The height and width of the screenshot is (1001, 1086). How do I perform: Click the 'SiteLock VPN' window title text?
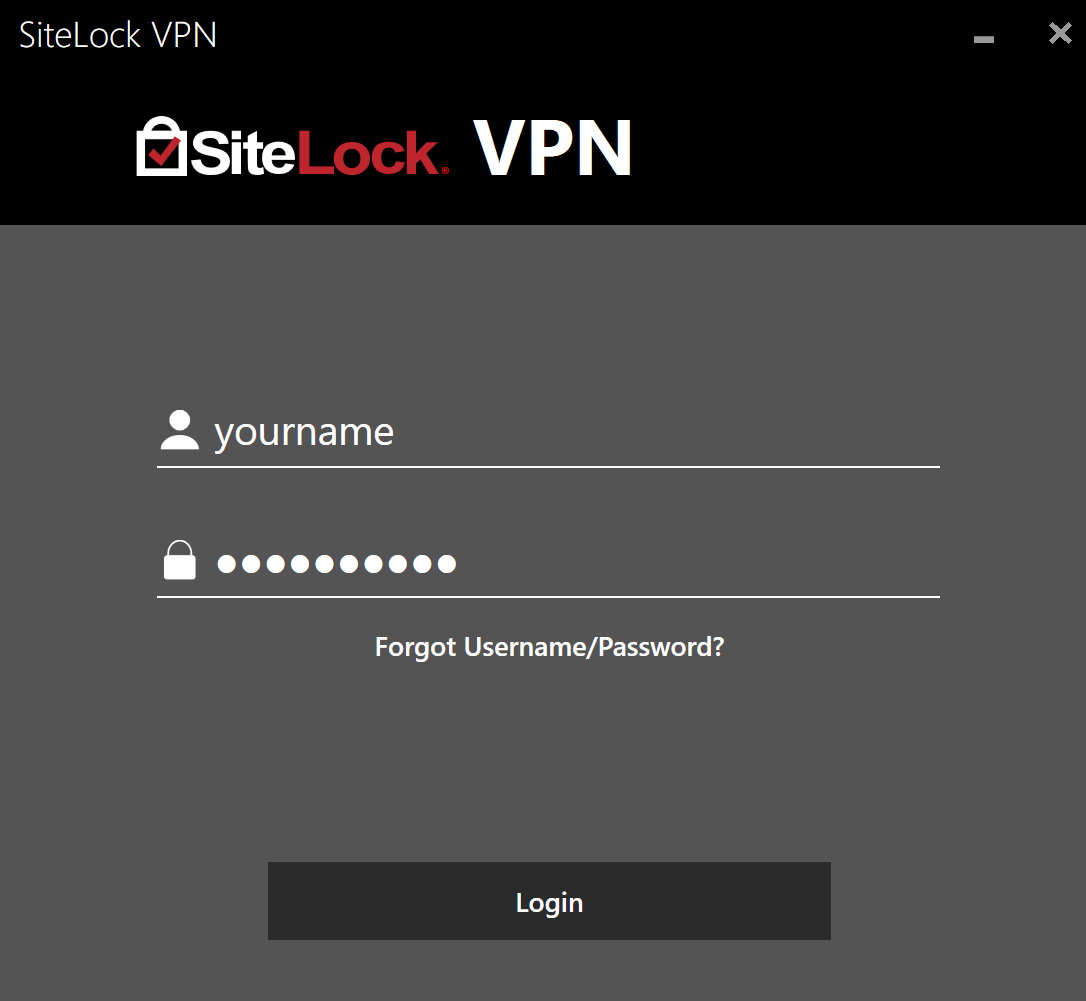(x=118, y=35)
